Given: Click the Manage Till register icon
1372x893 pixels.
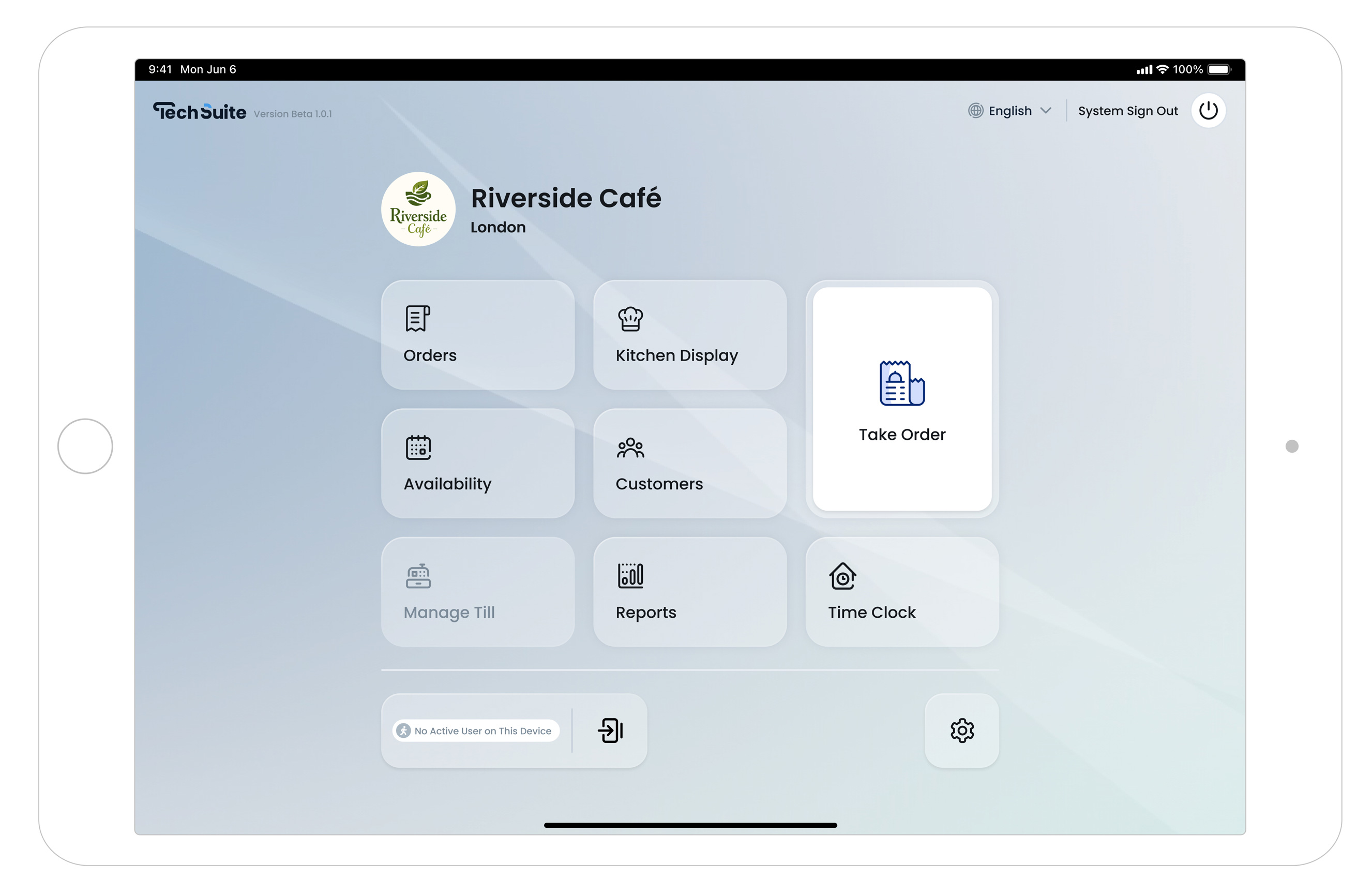Looking at the screenshot, I should [417, 575].
